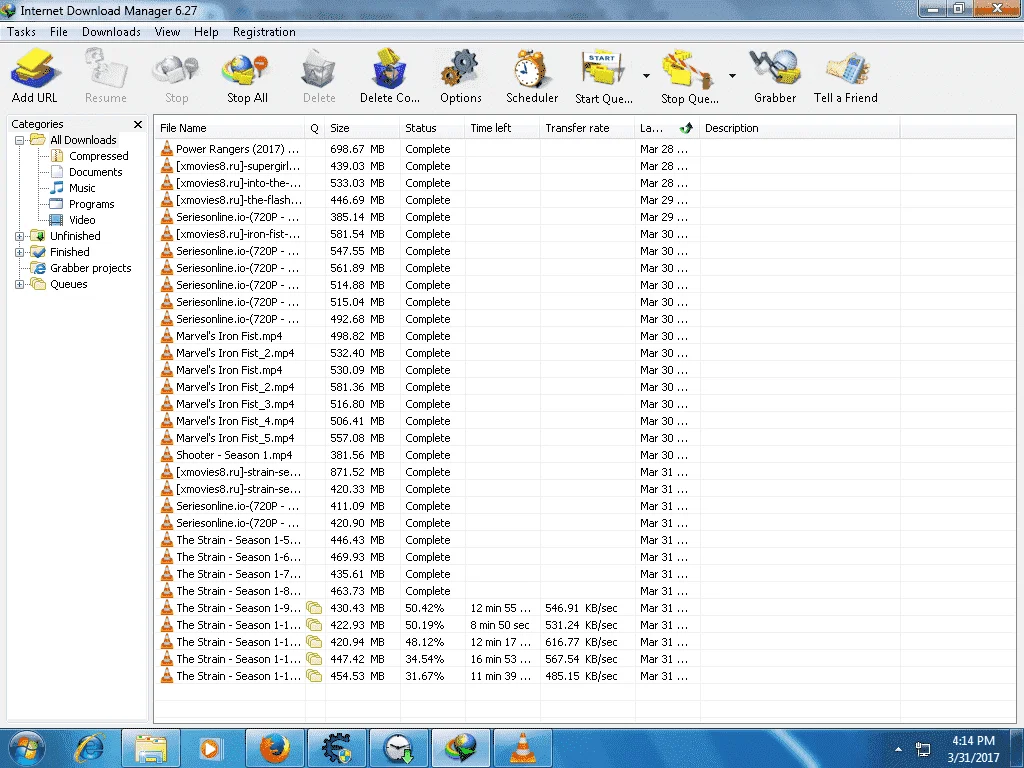Sort by the Status column header

point(432,128)
